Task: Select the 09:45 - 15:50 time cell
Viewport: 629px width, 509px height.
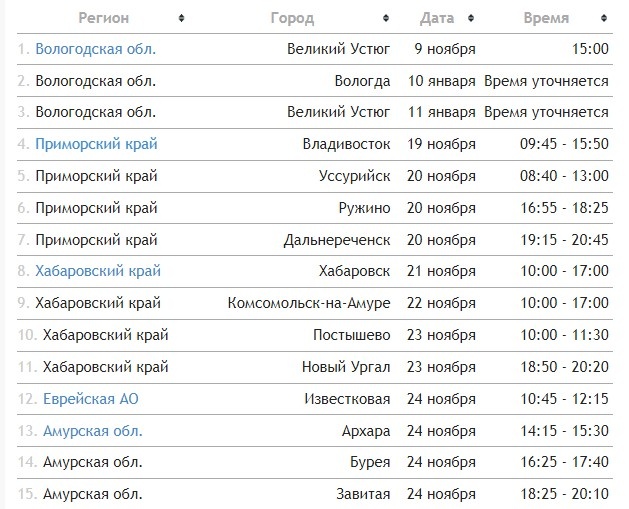Action: (x=564, y=144)
